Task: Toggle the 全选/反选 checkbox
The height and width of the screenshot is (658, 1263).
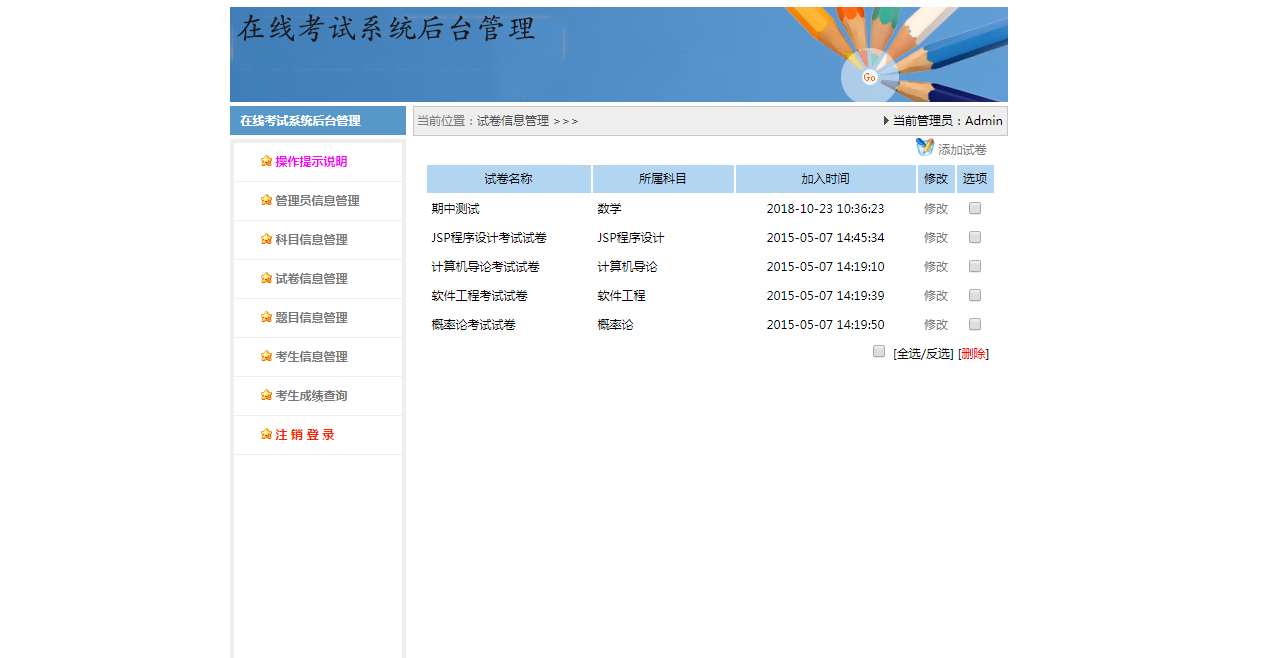Action: (x=879, y=351)
